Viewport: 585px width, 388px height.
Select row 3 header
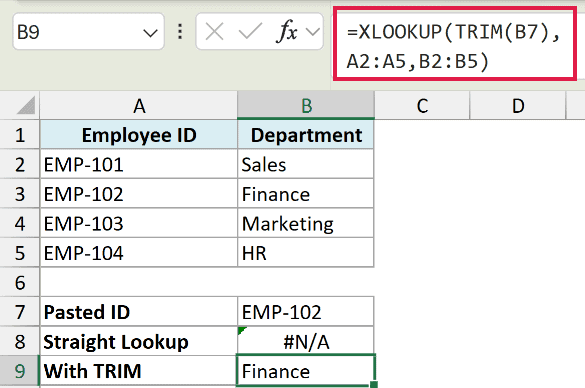pyautogui.click(x=20, y=194)
